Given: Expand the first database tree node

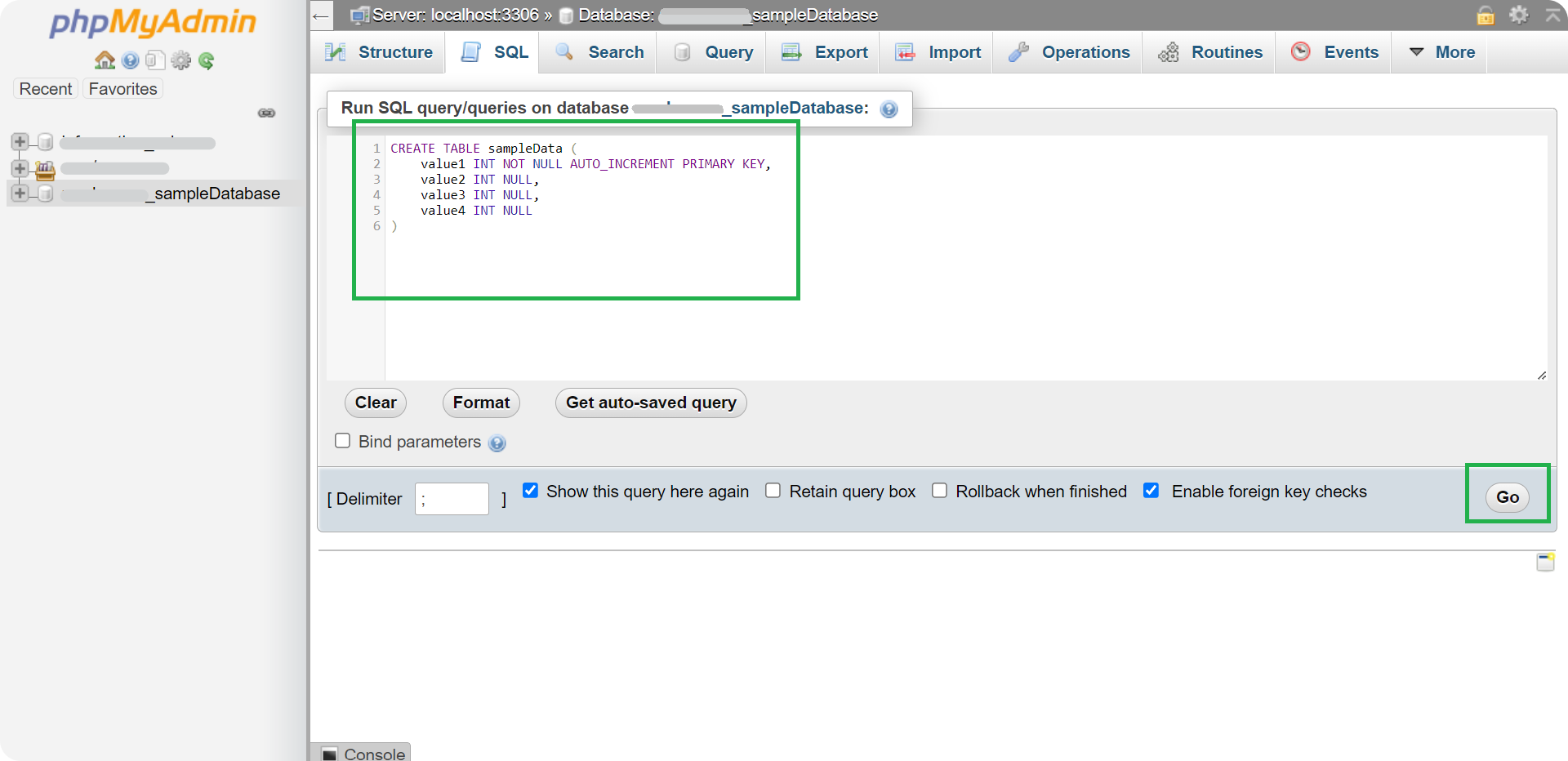Looking at the screenshot, I should (20, 142).
